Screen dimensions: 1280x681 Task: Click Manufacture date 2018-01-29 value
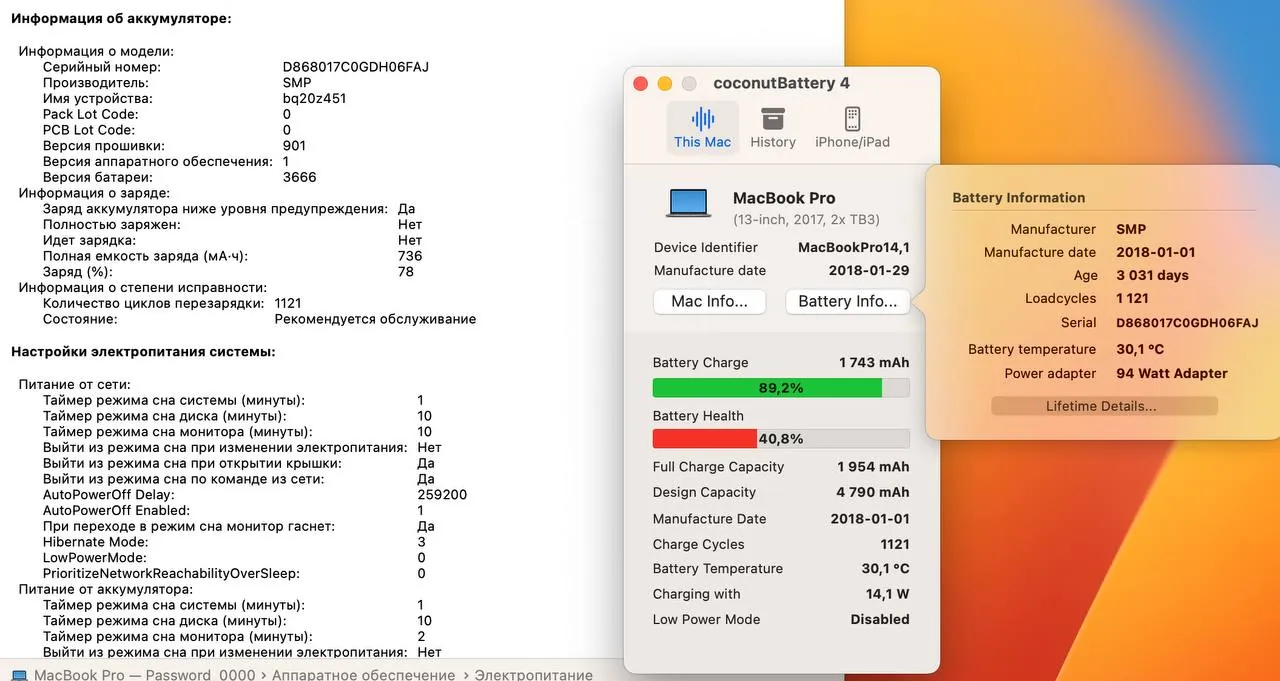[869, 270]
